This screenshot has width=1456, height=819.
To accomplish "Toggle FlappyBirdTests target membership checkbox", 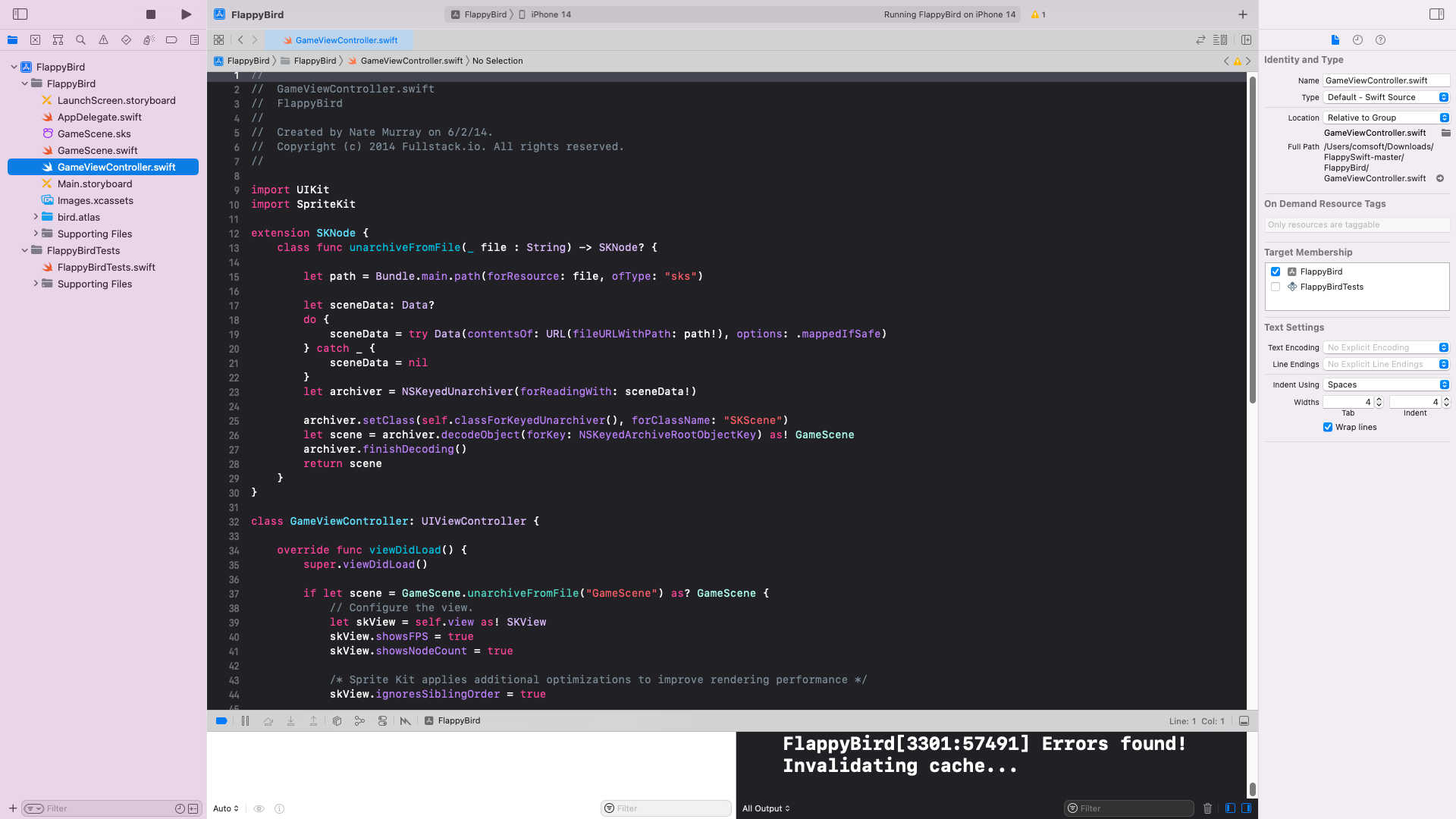I will click(x=1276, y=287).
